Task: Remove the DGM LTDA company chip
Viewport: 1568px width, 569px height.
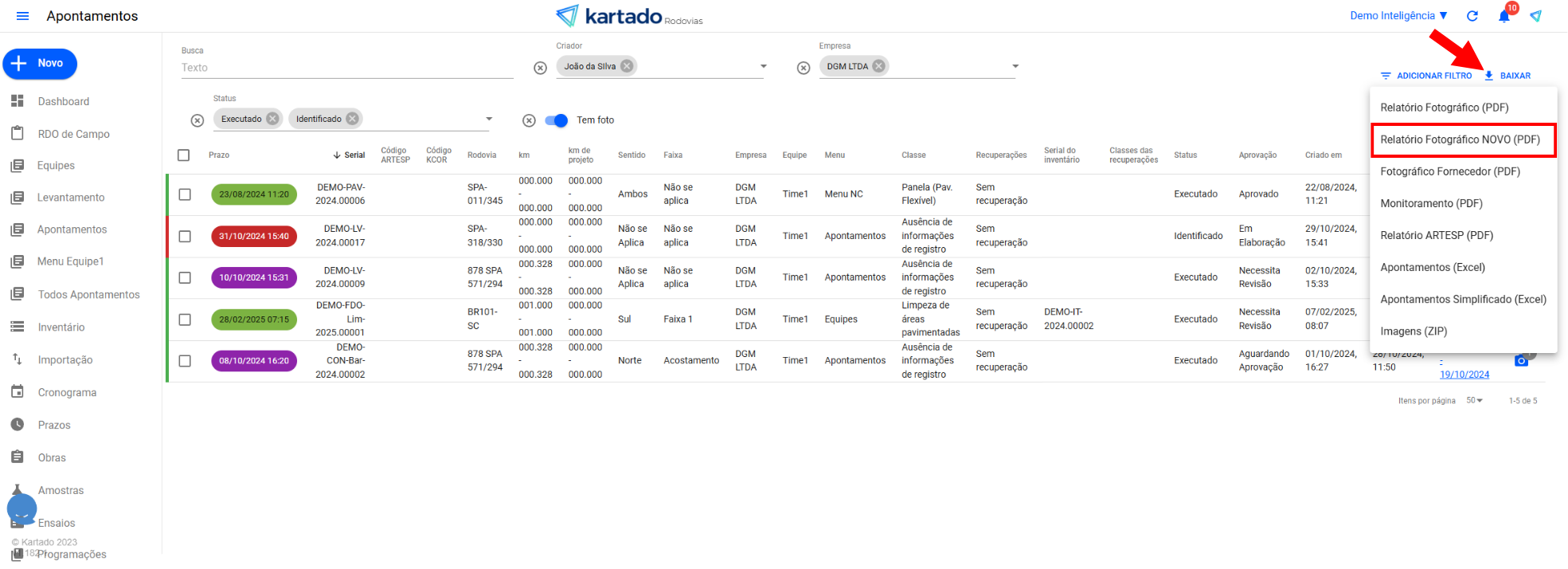Action: click(x=878, y=66)
